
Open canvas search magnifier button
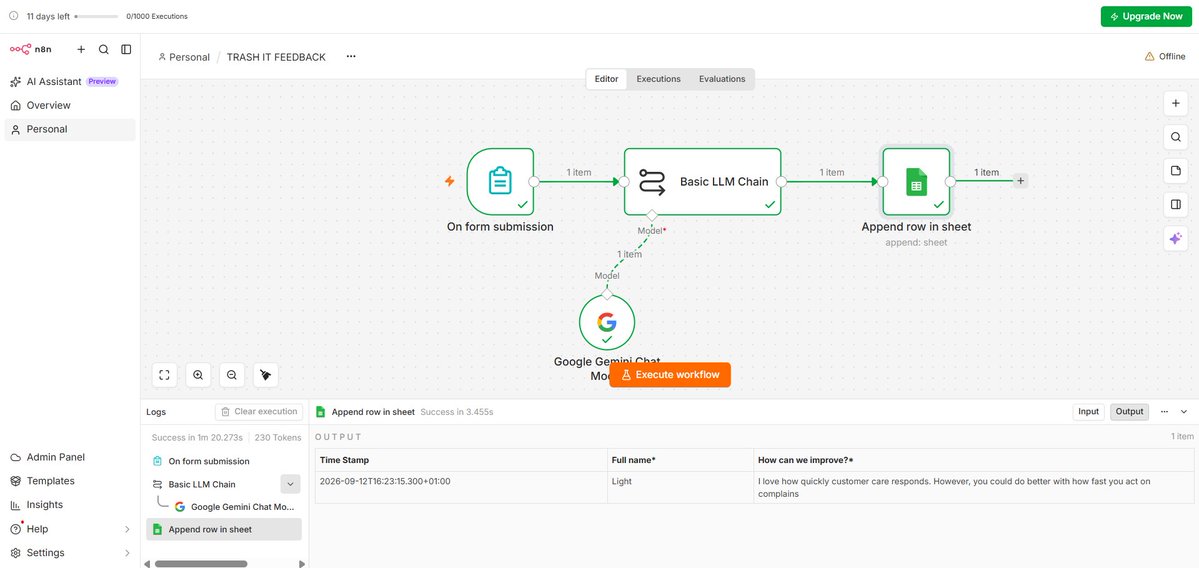1176,138
